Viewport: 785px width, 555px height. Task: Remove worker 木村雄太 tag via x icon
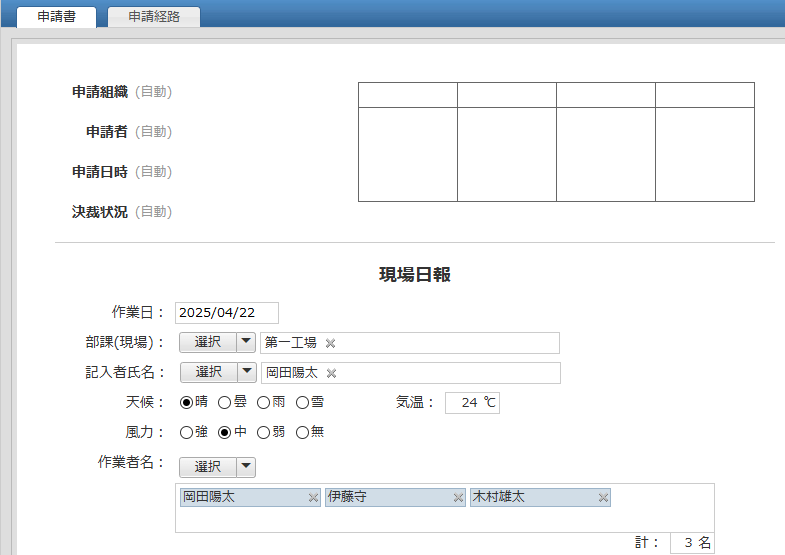[603, 497]
